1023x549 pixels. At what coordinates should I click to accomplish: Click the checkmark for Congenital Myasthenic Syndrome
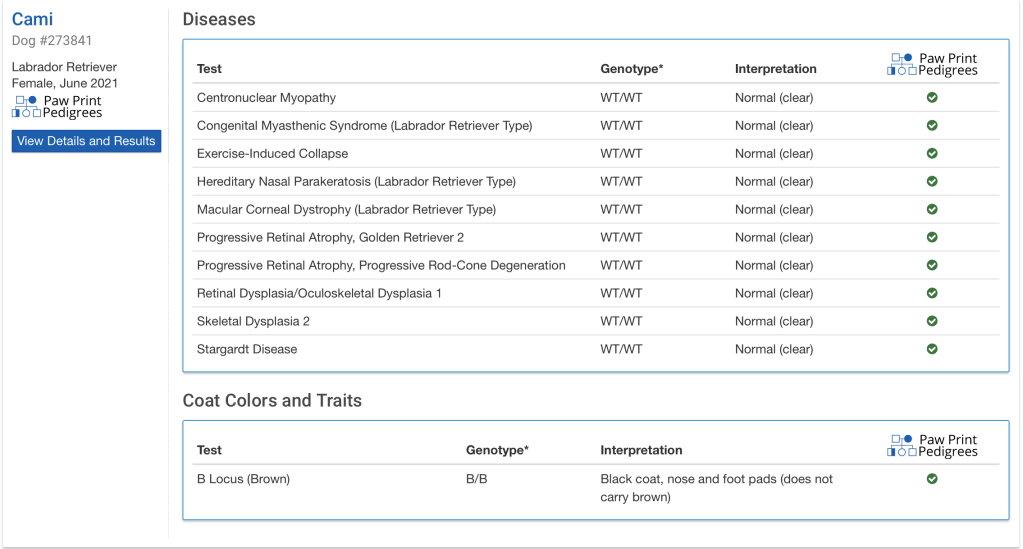coord(932,126)
